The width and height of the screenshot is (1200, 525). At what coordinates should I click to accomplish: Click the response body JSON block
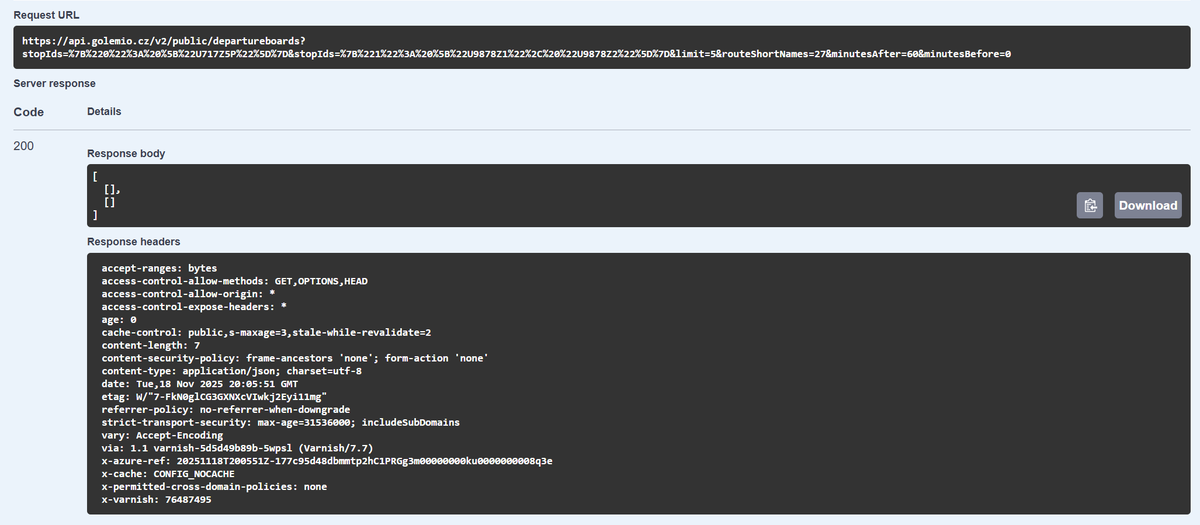tap(639, 194)
